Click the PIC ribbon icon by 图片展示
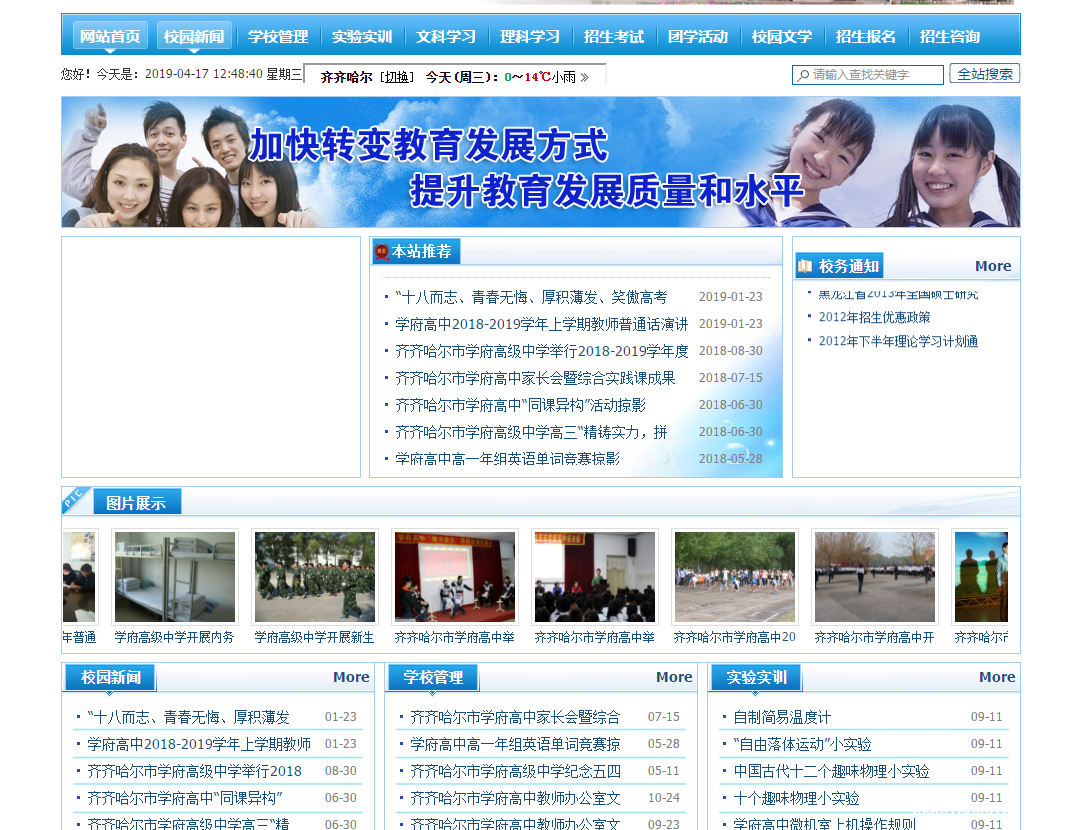The image size is (1067, 830). click(76, 500)
